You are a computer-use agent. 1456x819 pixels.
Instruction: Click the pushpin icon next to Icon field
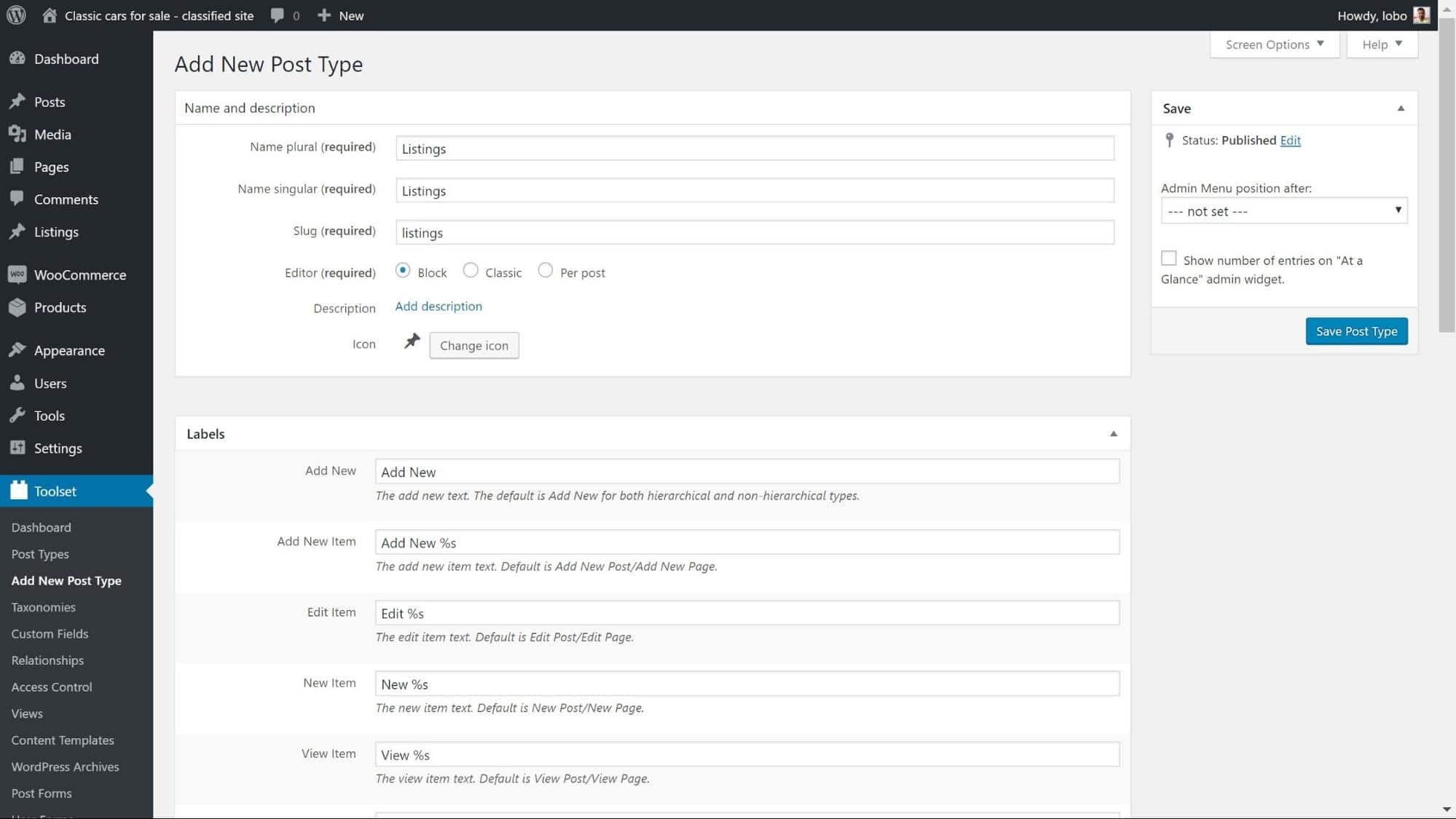pyautogui.click(x=412, y=341)
